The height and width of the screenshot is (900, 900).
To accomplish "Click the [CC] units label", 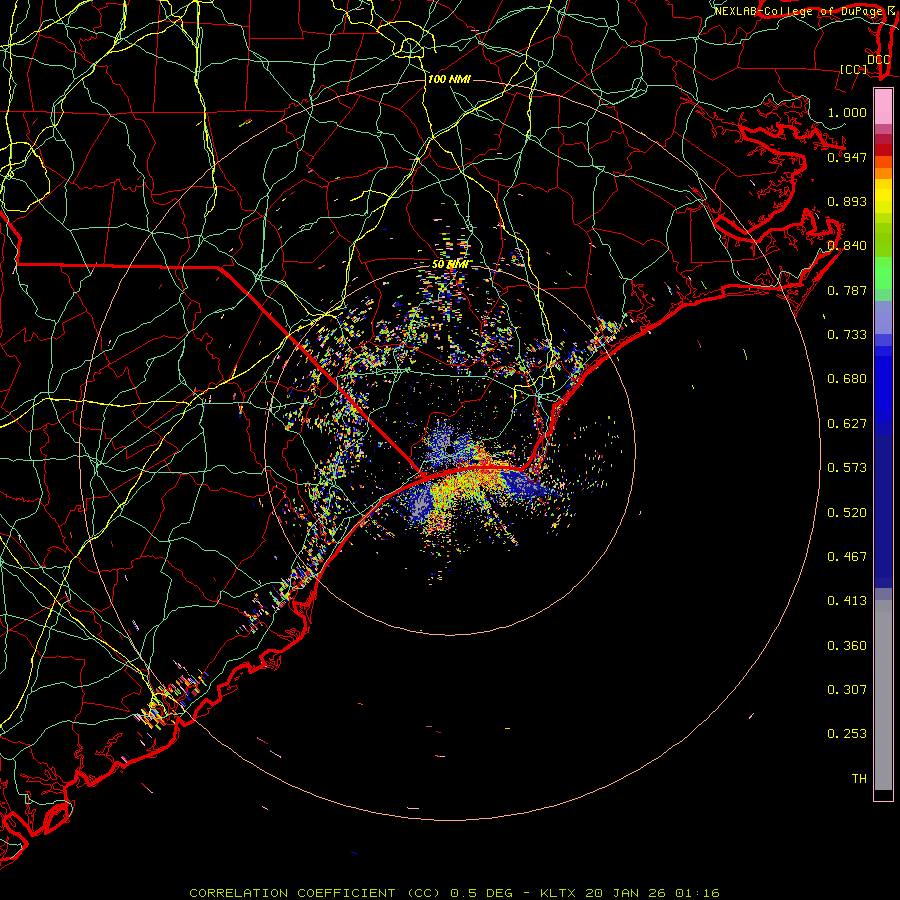I will coord(853,69).
